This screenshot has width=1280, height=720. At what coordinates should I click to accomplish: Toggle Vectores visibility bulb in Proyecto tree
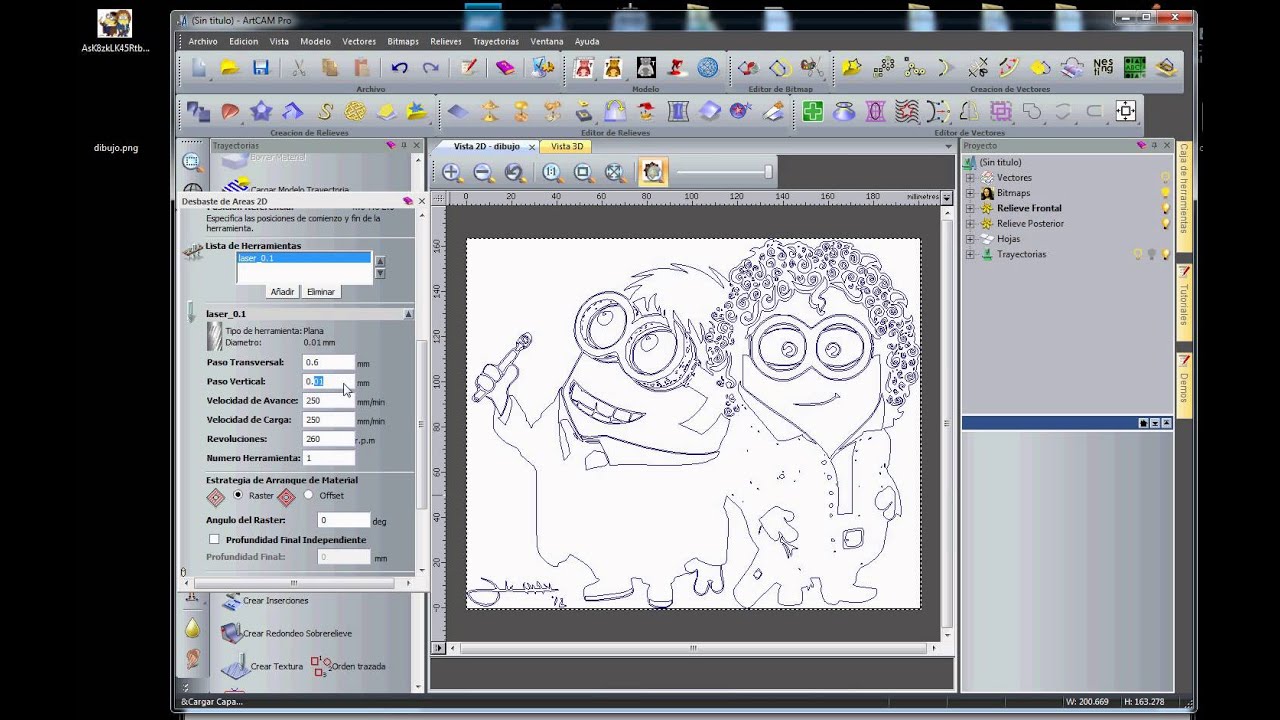(x=1165, y=177)
